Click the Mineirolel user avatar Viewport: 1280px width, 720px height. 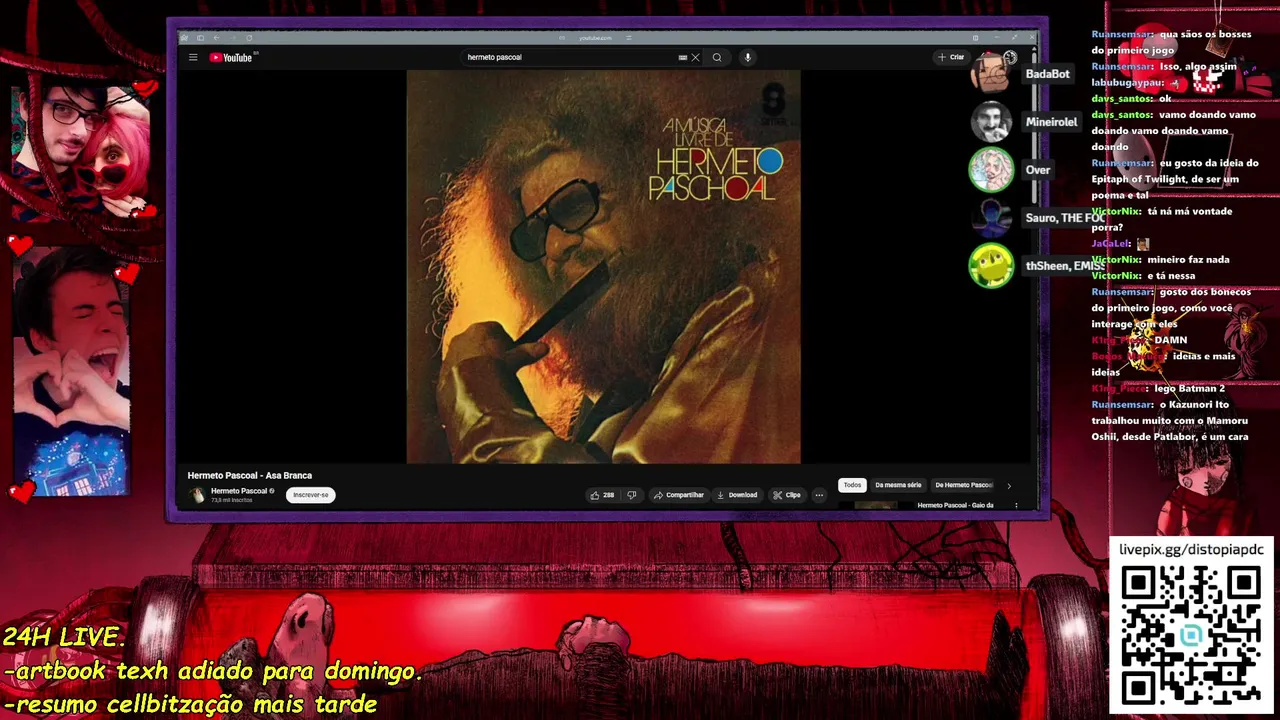[x=991, y=122]
